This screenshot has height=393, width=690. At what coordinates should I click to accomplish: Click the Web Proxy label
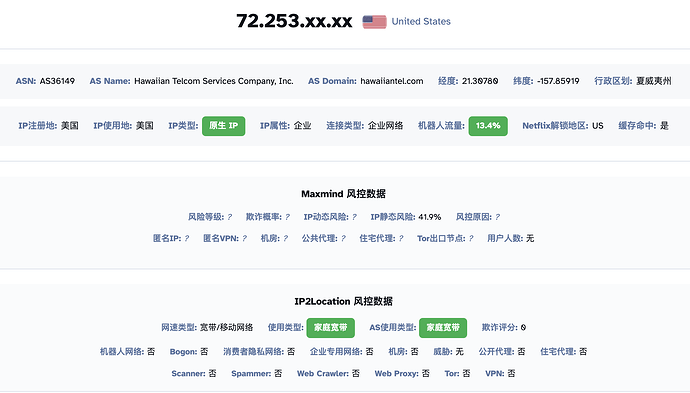click(396, 374)
